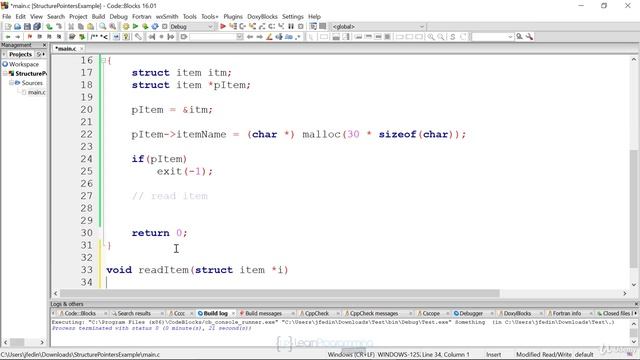Click the Save all files icon
Image resolution: width=640 pixels, height=360 pixels.
(x=37, y=27)
